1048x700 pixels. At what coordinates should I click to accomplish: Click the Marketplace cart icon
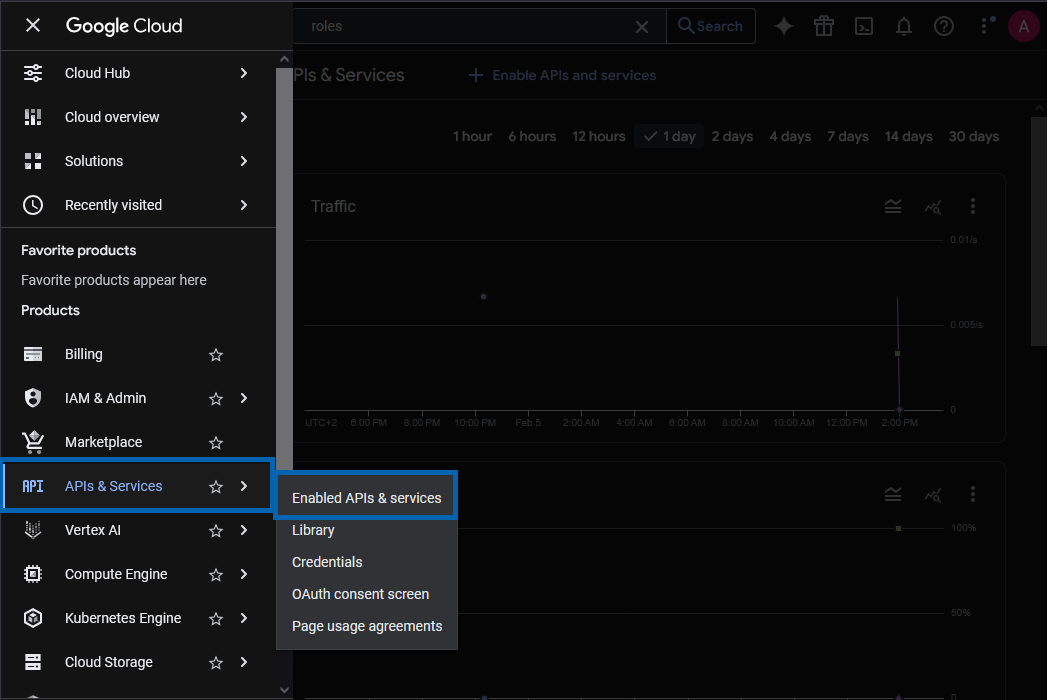tap(33, 442)
